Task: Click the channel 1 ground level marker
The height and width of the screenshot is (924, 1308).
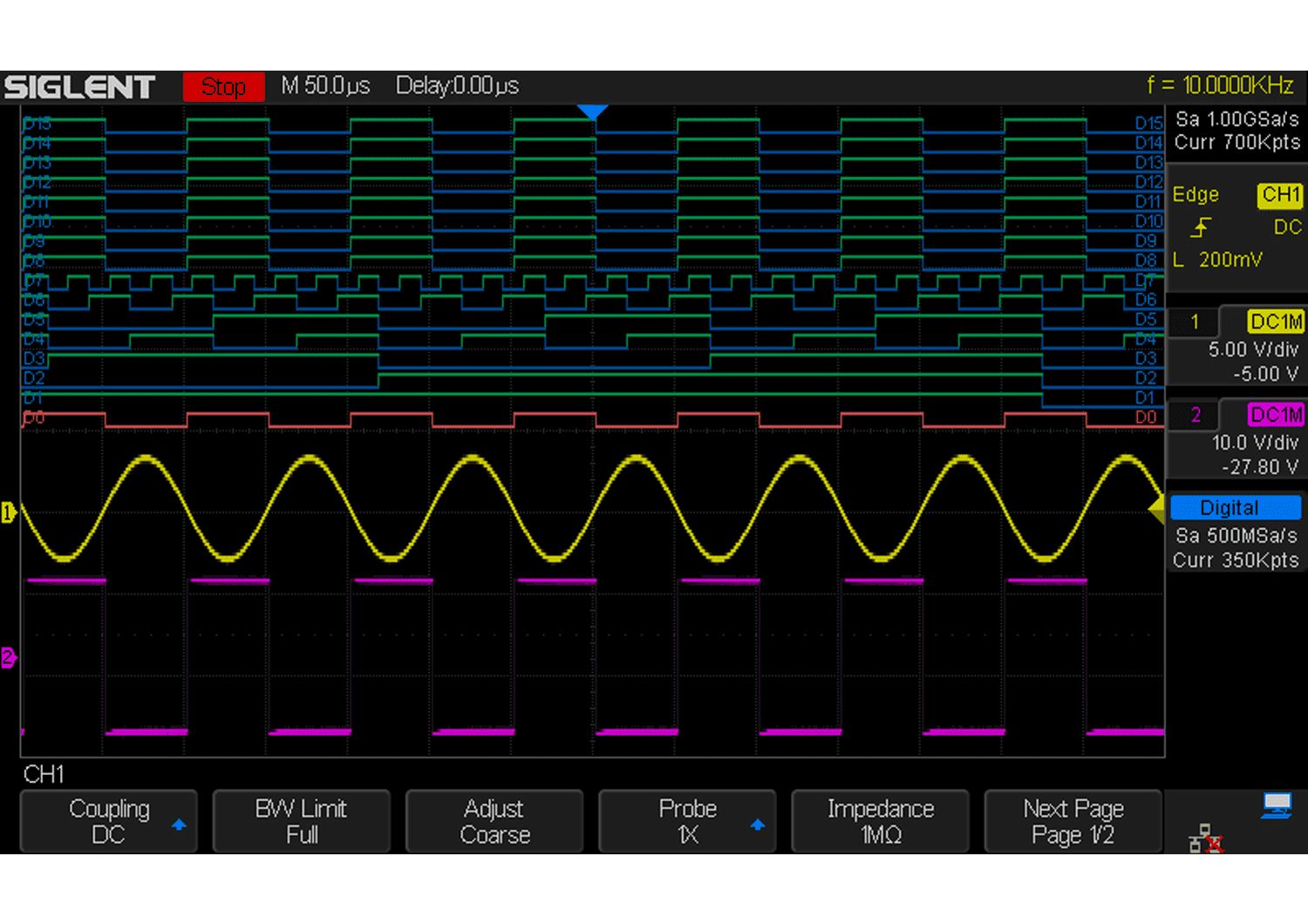Action: pos(9,513)
